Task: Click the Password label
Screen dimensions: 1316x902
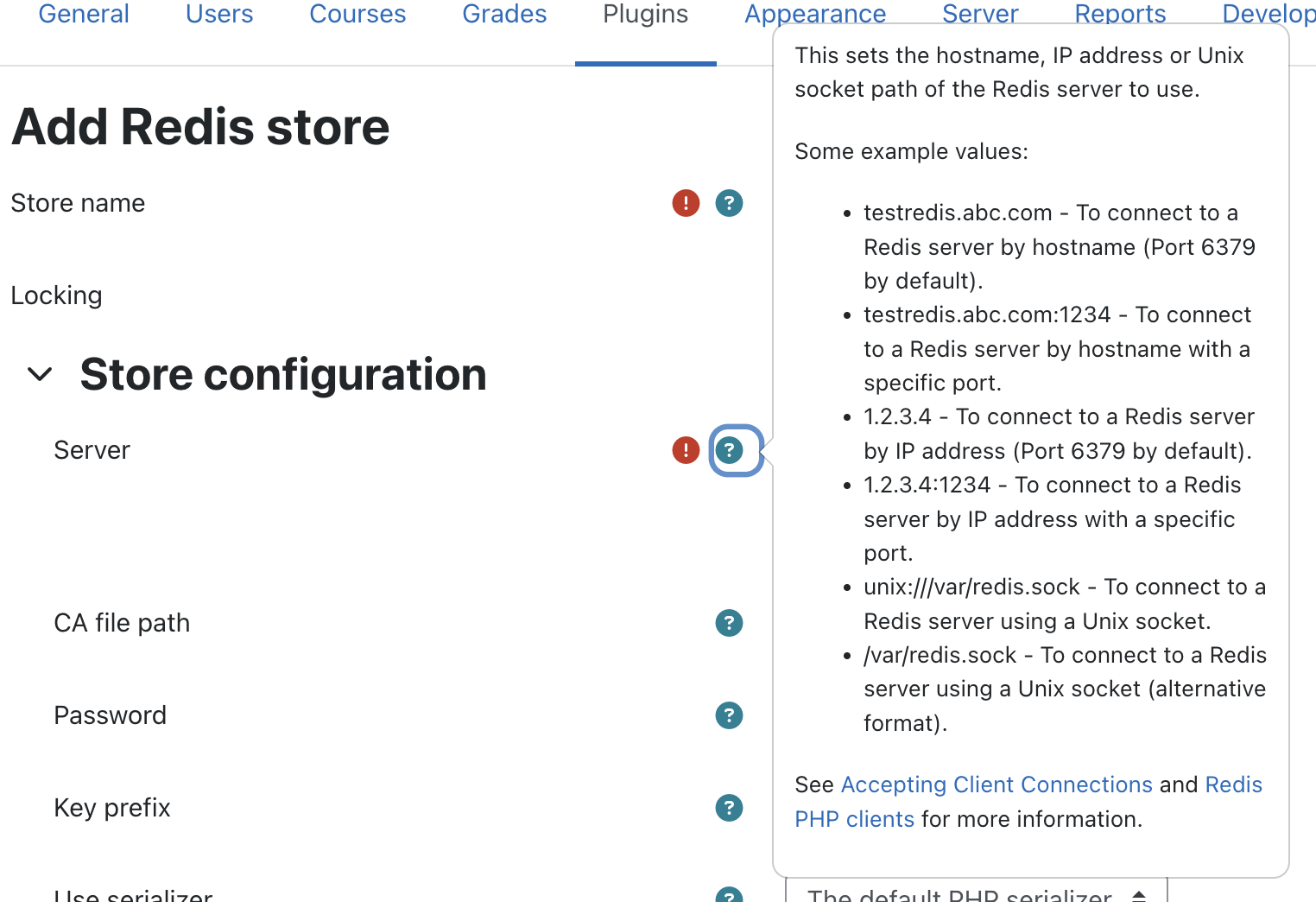Action: pos(110,715)
